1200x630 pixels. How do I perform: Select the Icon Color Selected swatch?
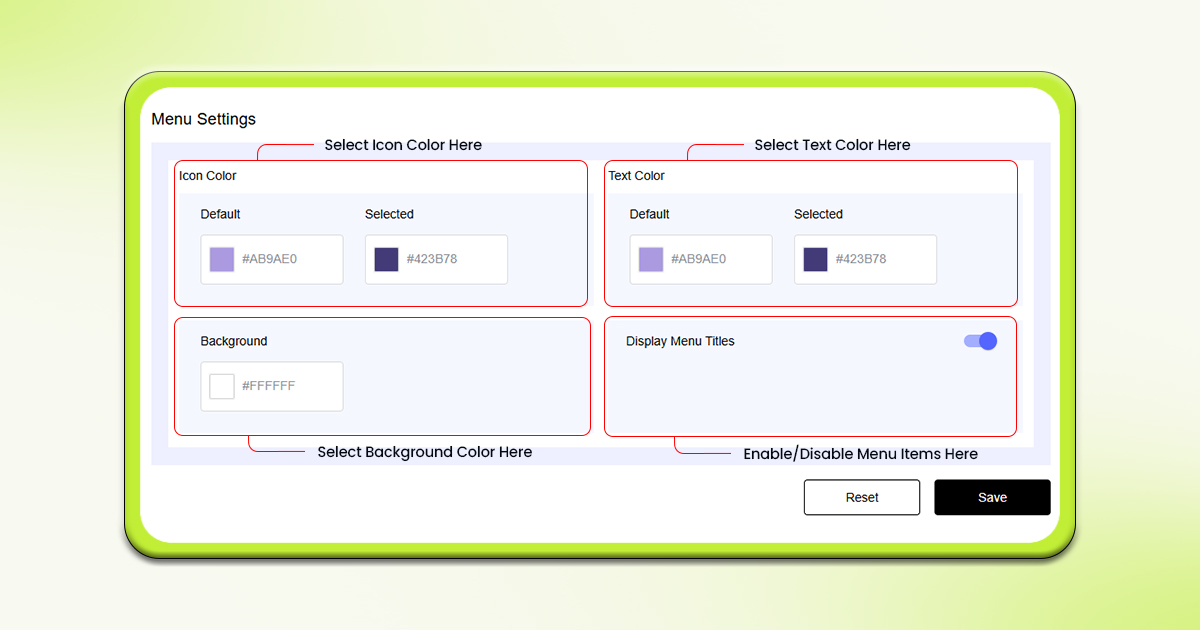click(385, 258)
